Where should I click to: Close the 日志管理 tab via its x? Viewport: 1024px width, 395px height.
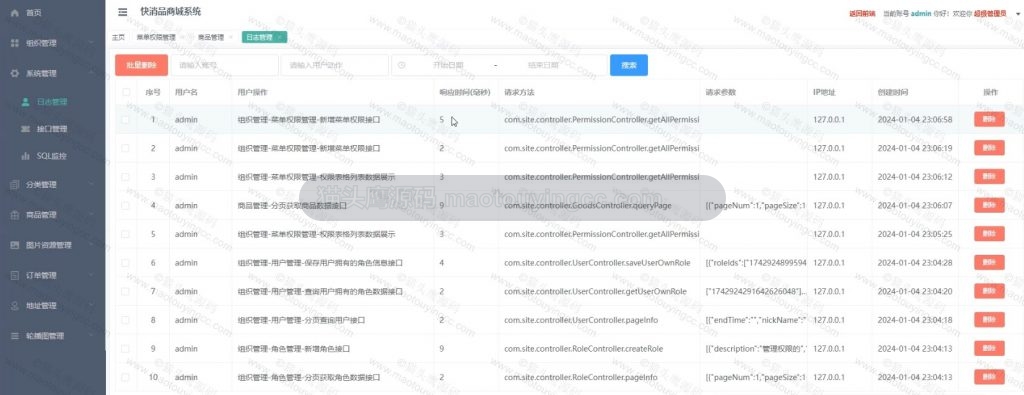pos(280,37)
